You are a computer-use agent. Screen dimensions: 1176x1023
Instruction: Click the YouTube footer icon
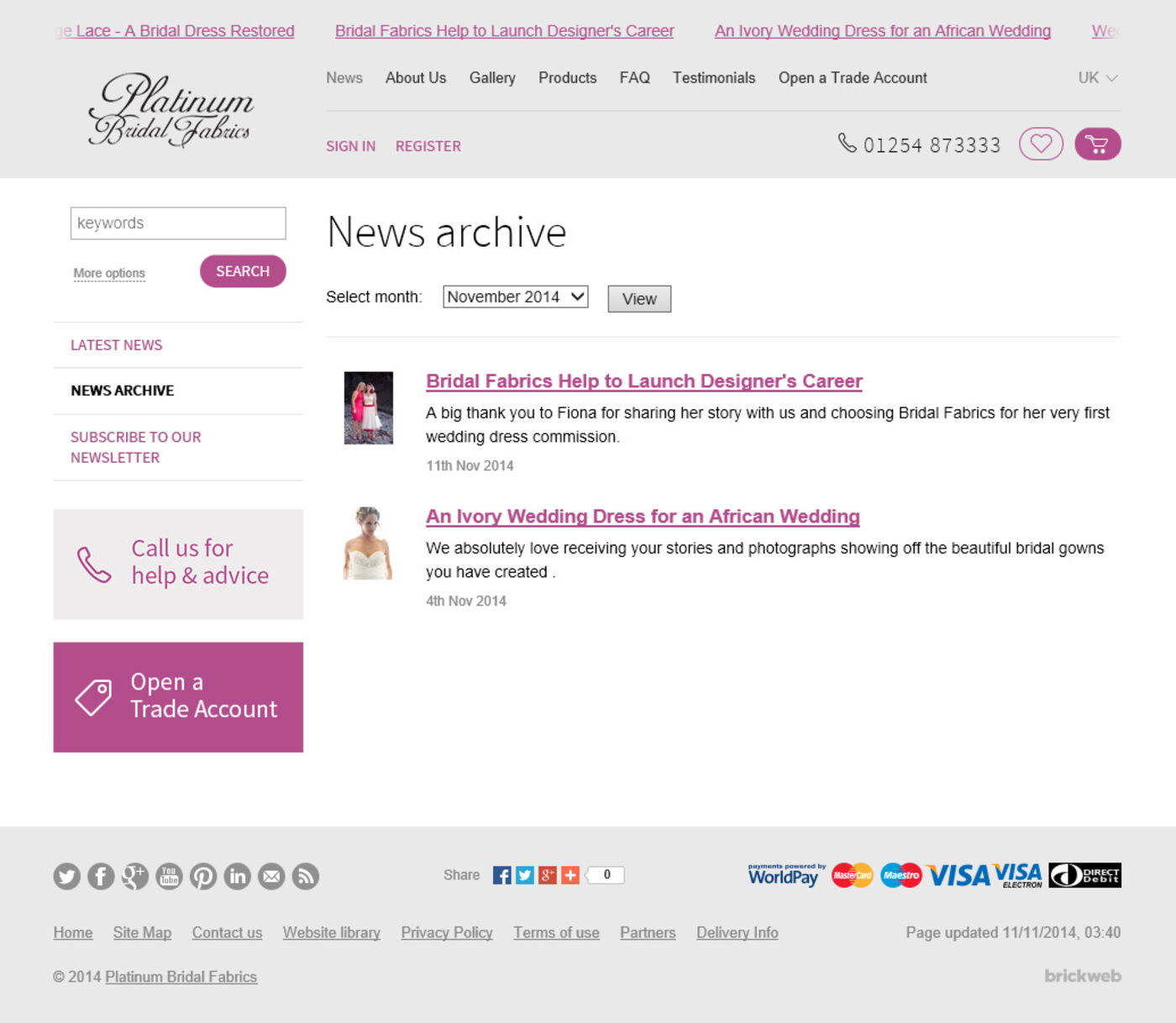[169, 876]
